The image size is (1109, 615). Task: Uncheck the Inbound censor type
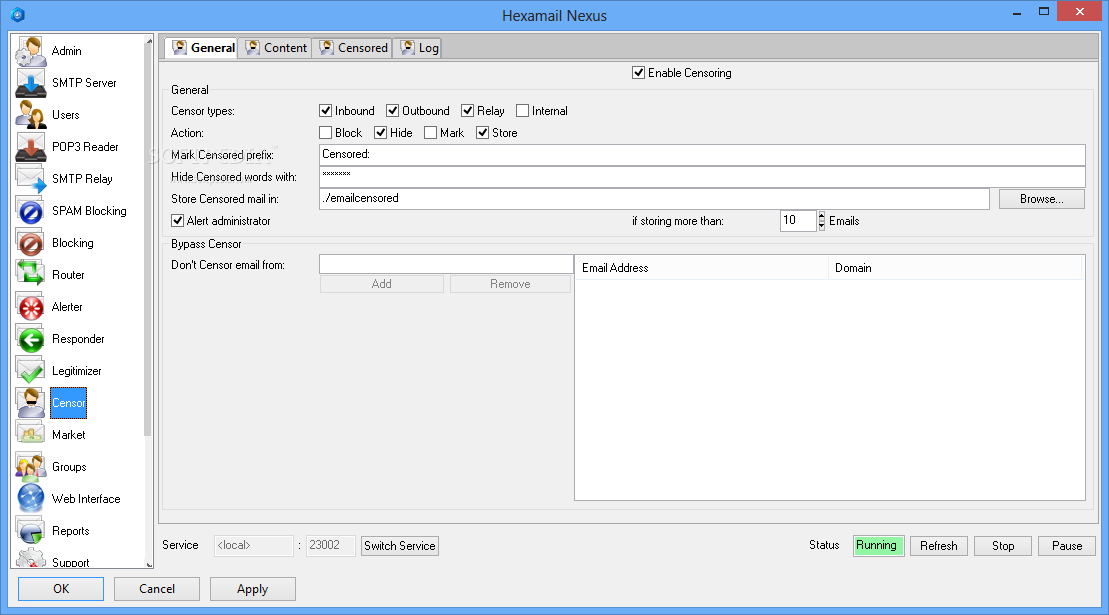point(325,111)
